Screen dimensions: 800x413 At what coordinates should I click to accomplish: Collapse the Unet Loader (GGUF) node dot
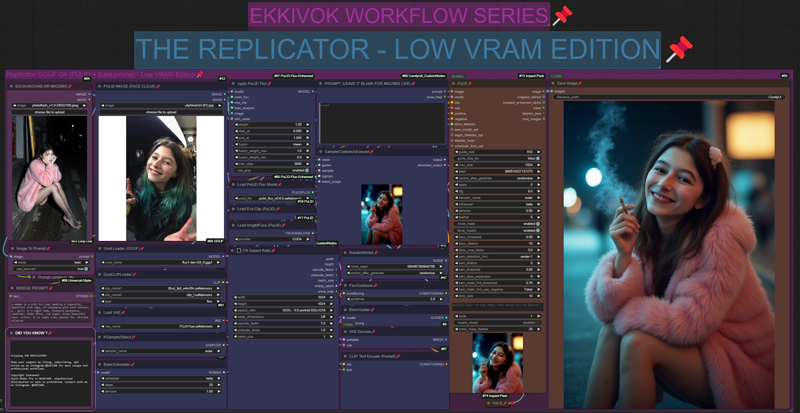click(99, 249)
